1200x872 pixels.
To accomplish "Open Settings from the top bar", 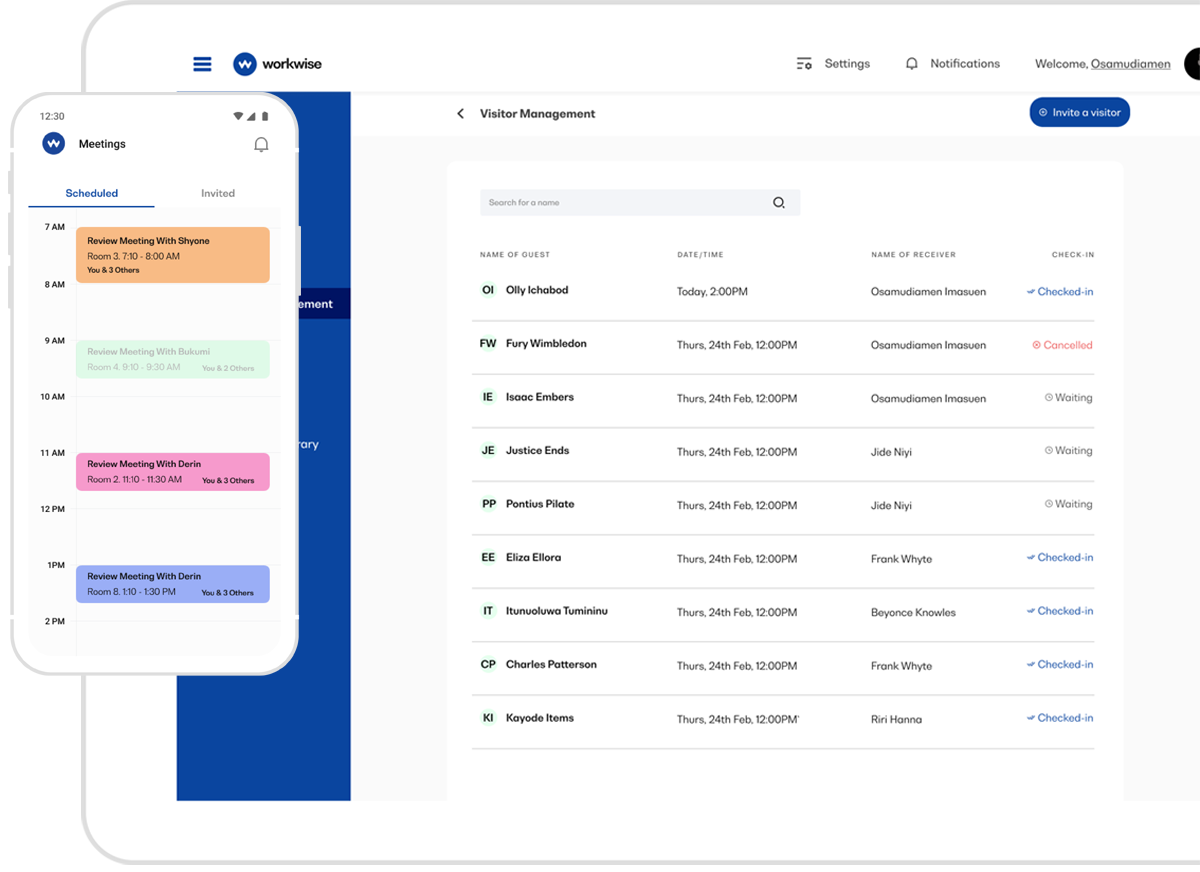I will point(833,64).
